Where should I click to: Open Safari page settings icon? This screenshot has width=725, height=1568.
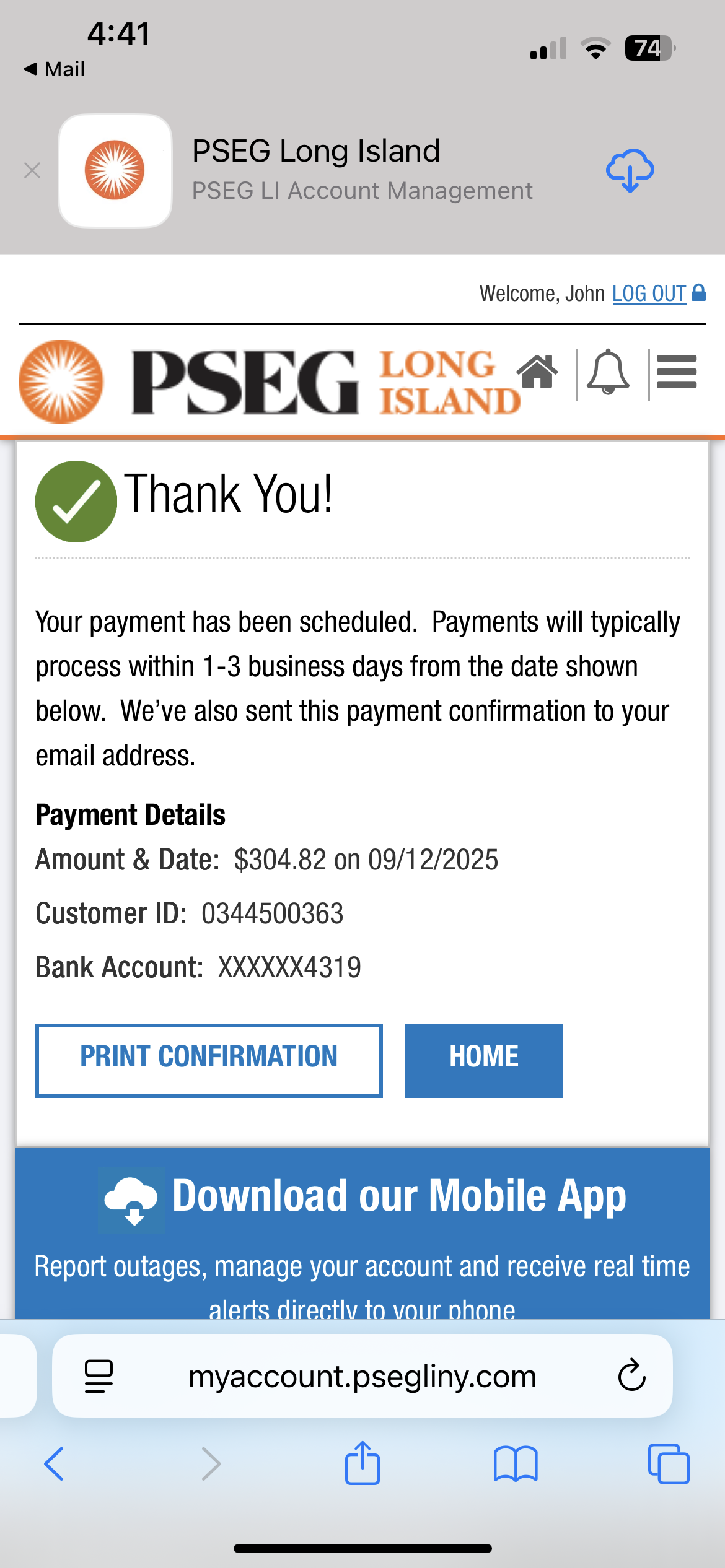99,1376
